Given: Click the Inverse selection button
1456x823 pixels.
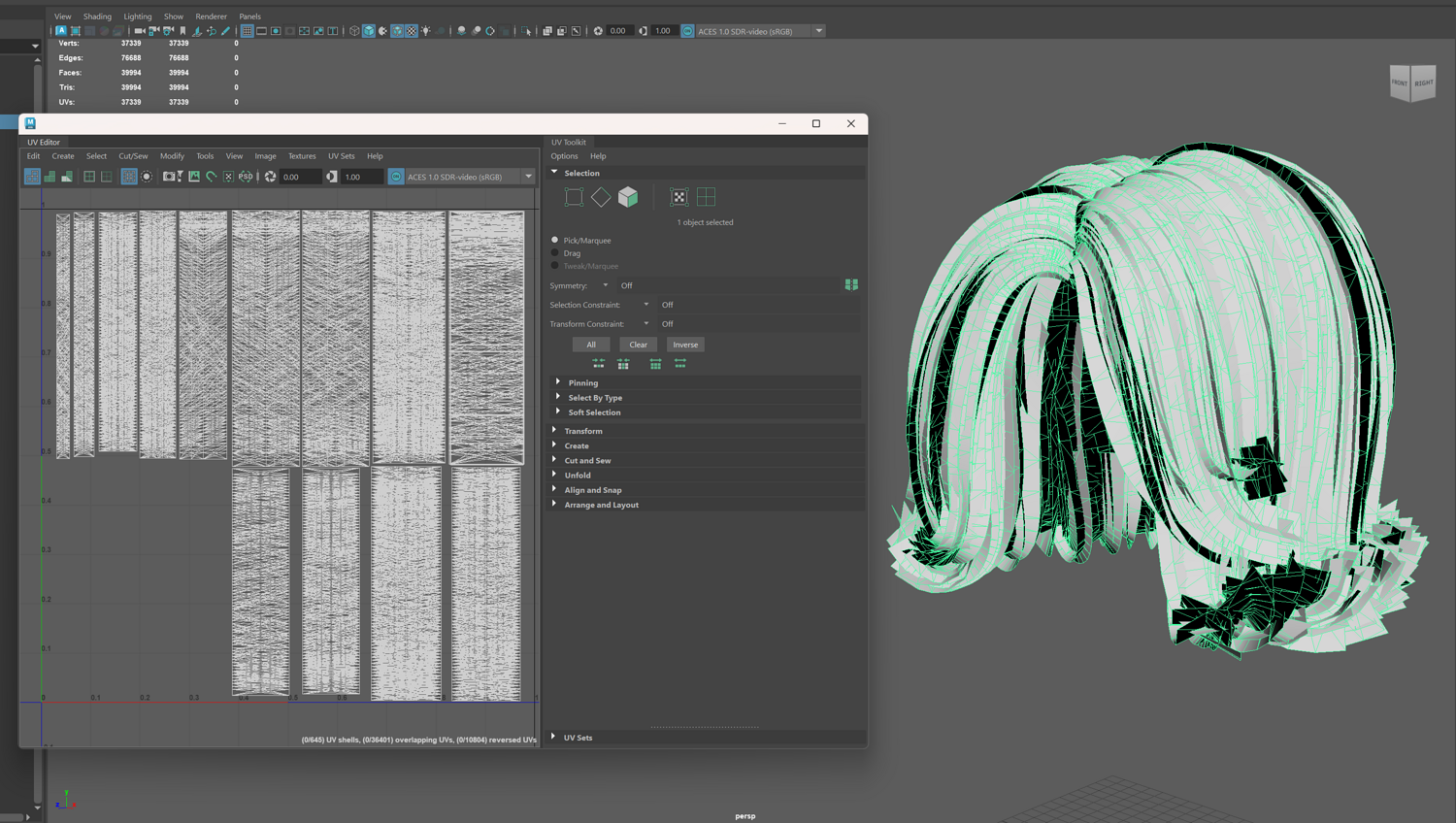Looking at the screenshot, I should click(x=685, y=345).
